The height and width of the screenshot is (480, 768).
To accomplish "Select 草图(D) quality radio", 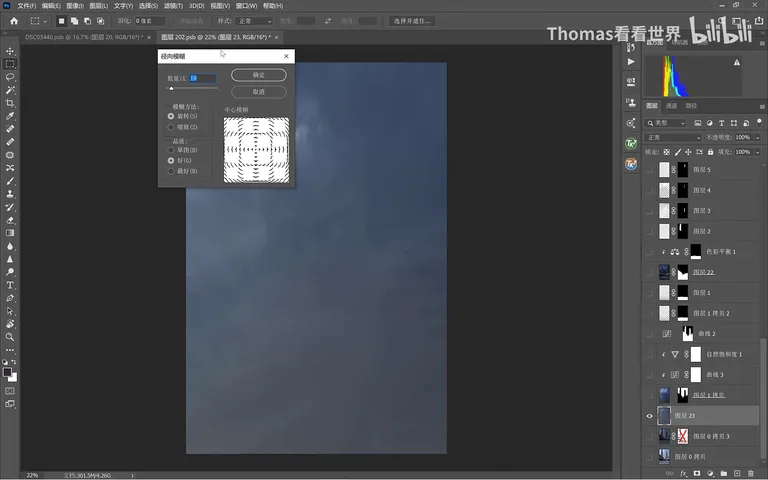I will click(x=170, y=150).
